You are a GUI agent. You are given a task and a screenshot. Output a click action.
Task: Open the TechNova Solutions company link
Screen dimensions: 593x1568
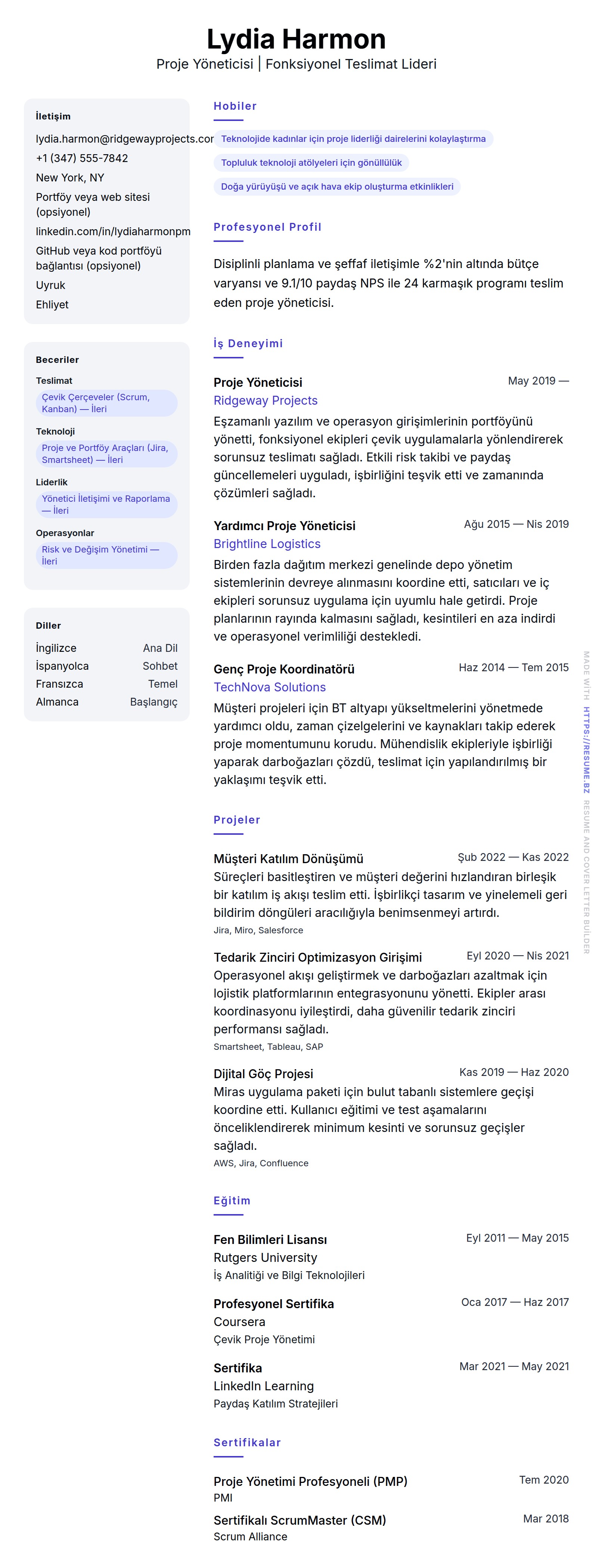269,687
